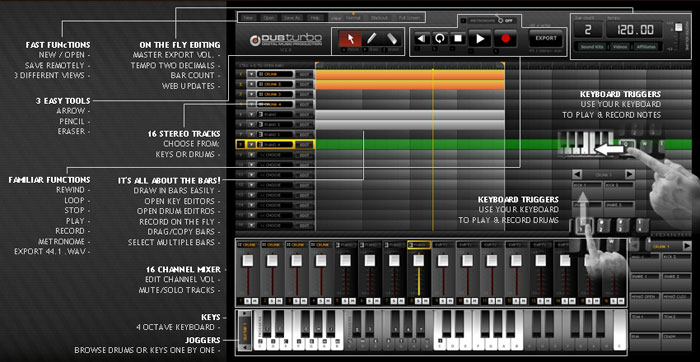Click EDIT on the Drum track
700x362 pixels.
[x=304, y=74]
